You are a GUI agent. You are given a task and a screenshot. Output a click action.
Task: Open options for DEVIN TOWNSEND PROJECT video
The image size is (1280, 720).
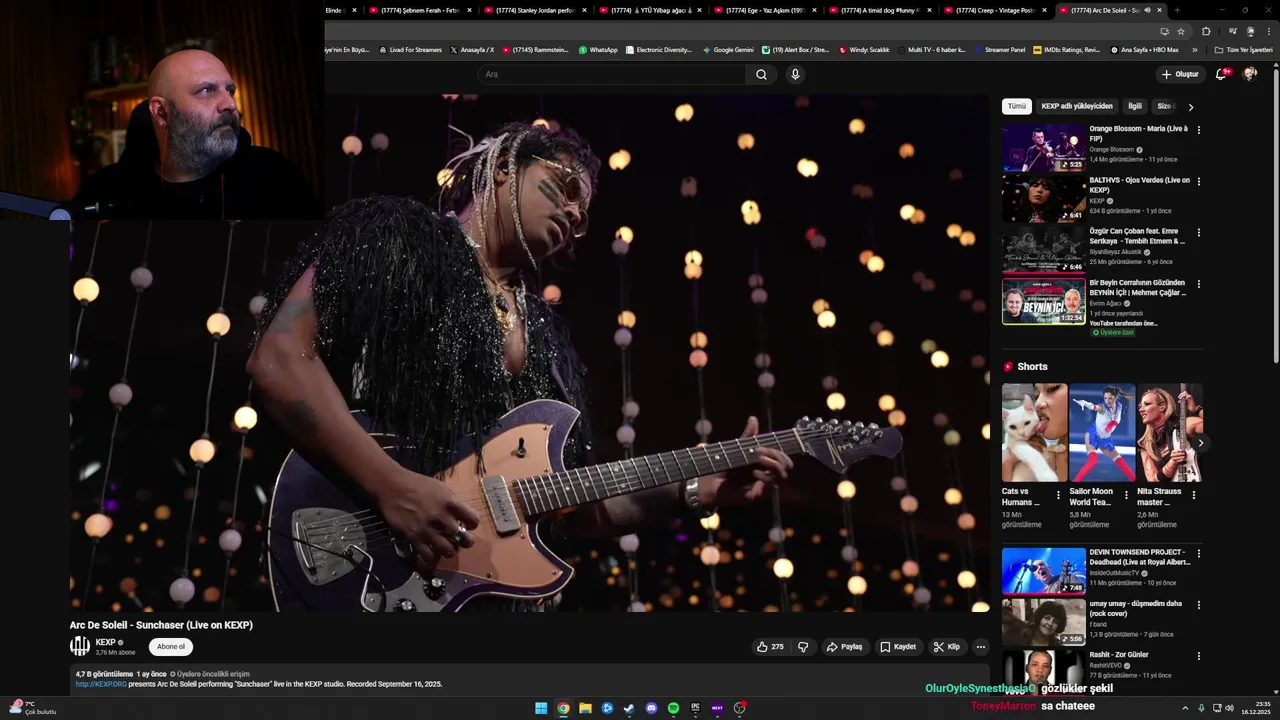point(1198,553)
